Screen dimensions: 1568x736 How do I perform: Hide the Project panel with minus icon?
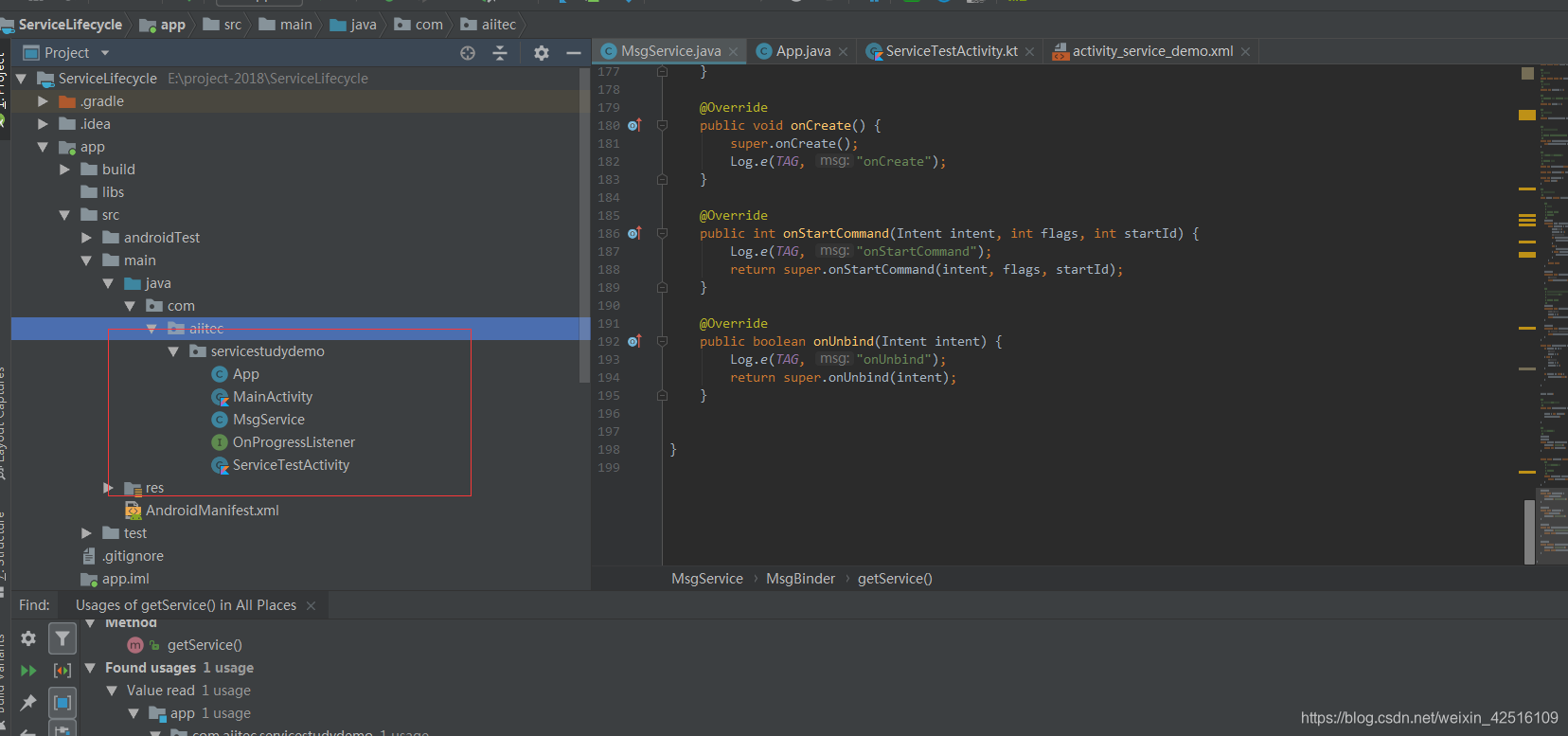click(x=574, y=53)
